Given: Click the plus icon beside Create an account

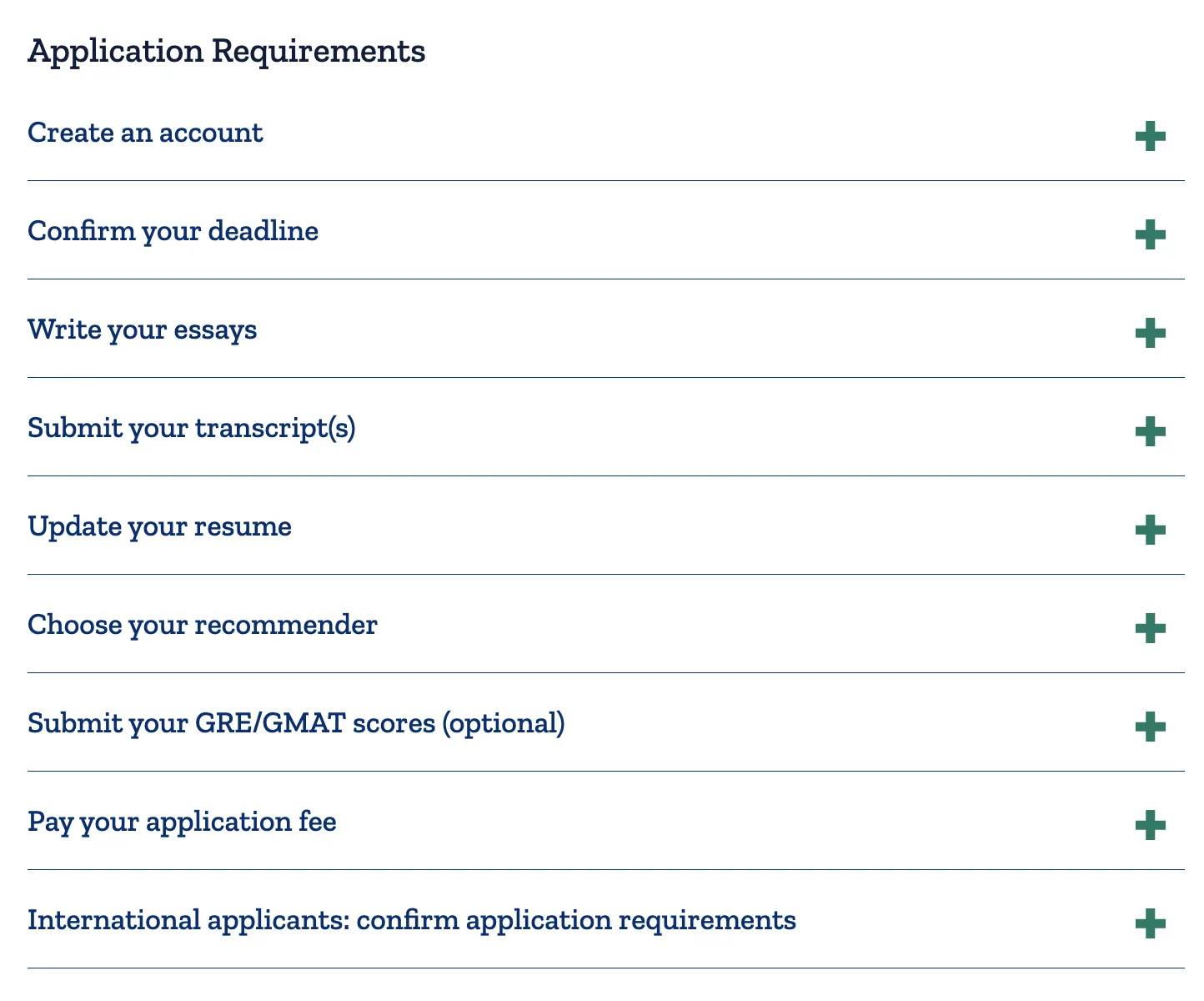Looking at the screenshot, I should click(x=1150, y=136).
